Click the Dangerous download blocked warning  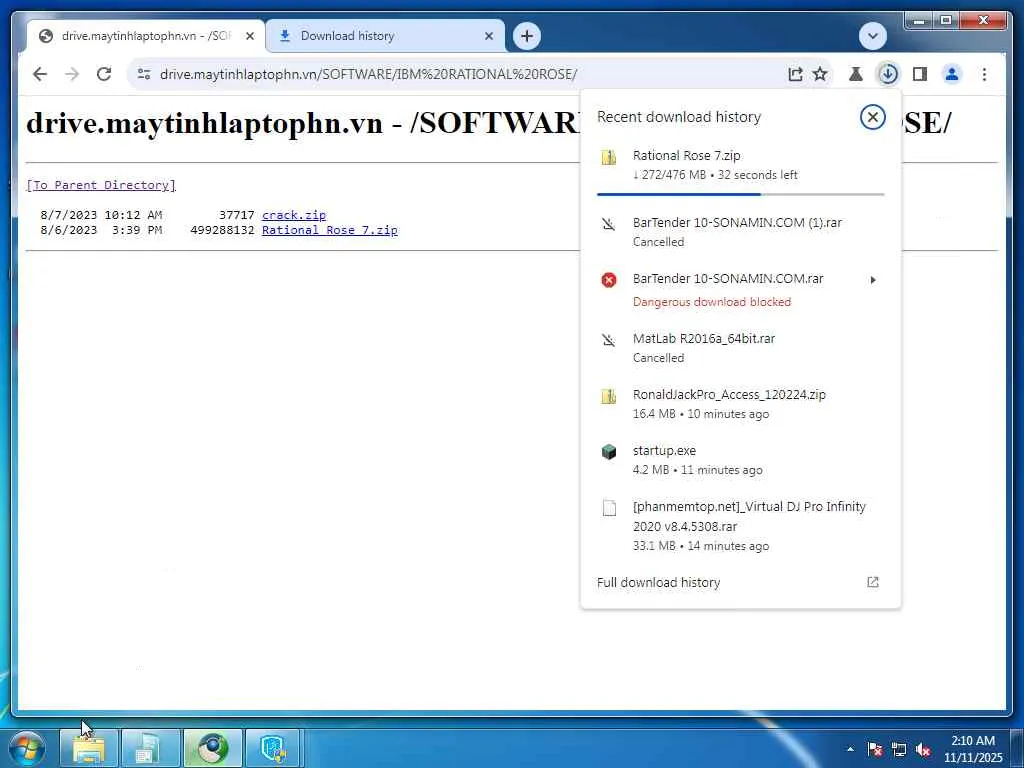click(712, 302)
